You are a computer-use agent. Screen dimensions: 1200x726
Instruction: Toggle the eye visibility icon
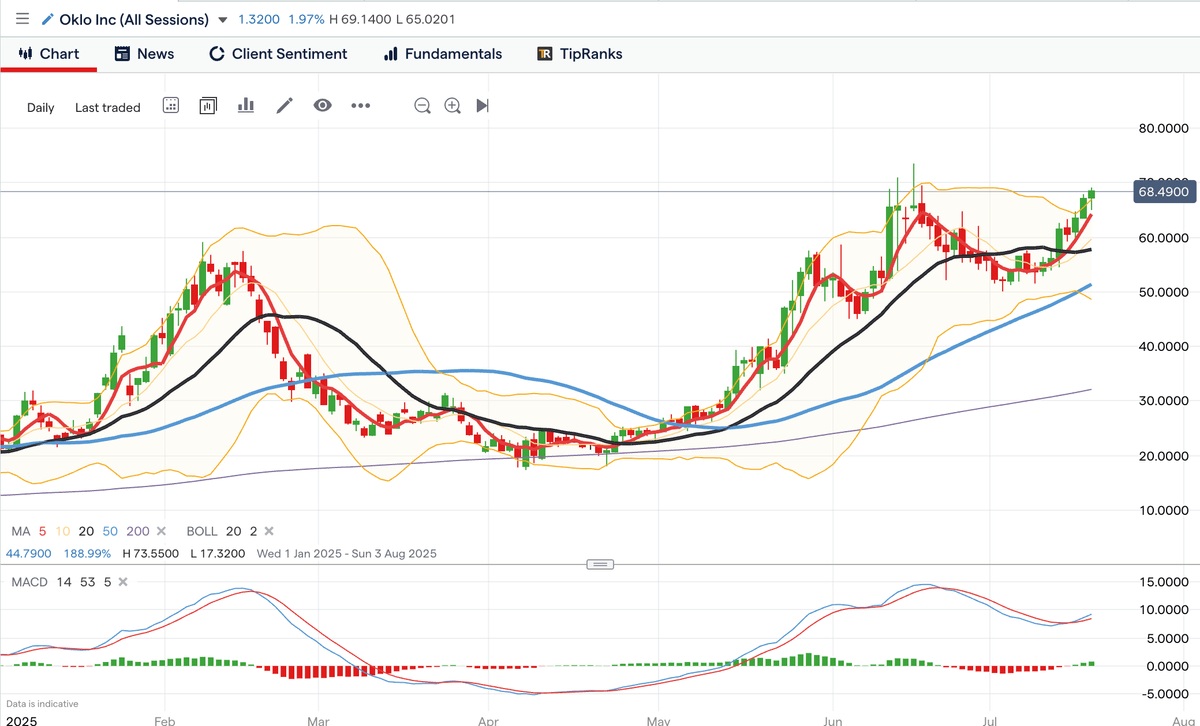tap(322, 105)
